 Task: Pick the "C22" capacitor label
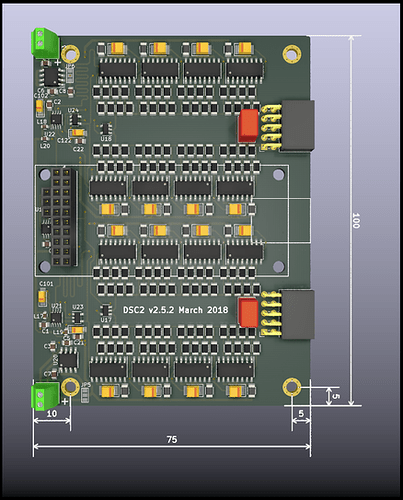coord(78,149)
